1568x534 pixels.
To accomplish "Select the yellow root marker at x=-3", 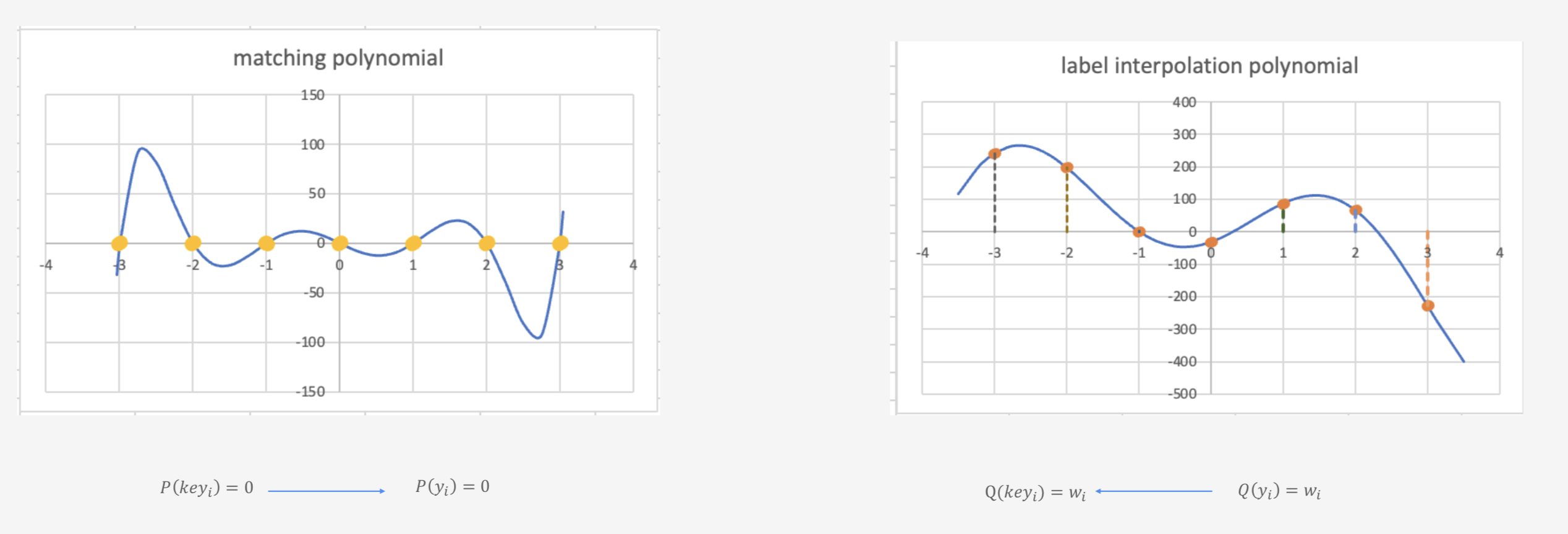I will 119,244.
